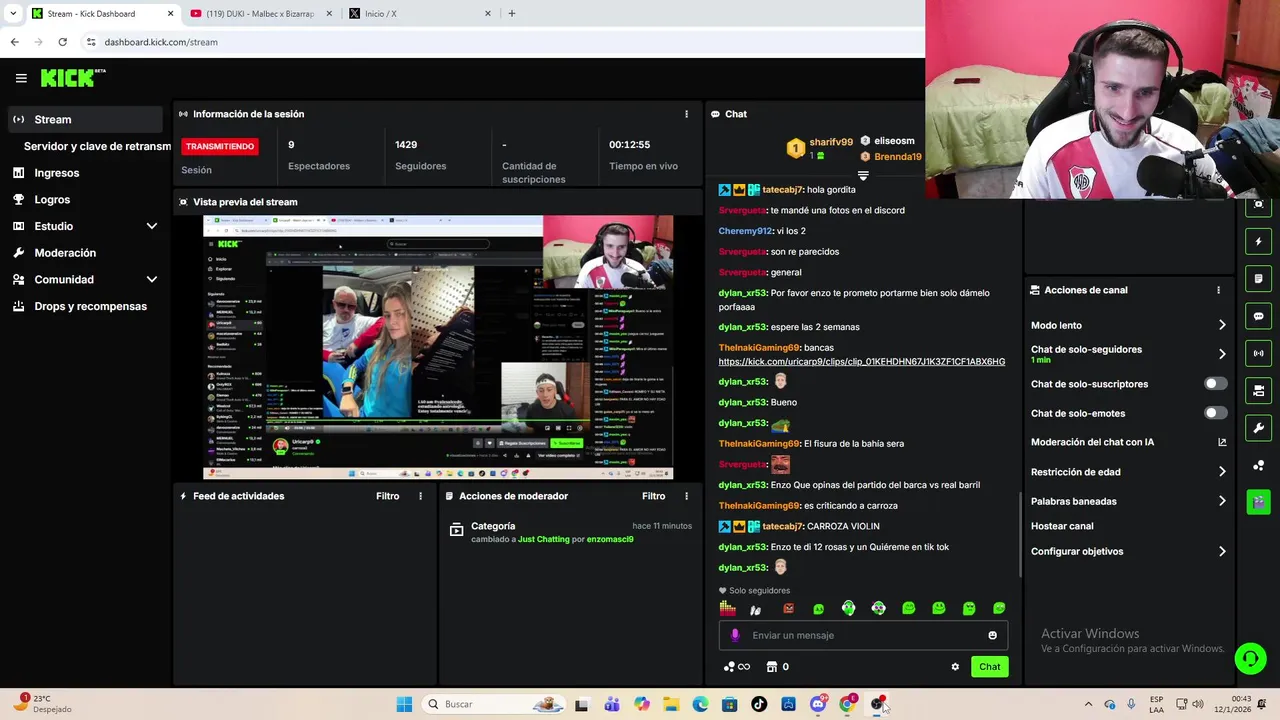Open Acciones de canal three-dot menu
This screenshot has height=720, width=1280.
coord(1218,290)
